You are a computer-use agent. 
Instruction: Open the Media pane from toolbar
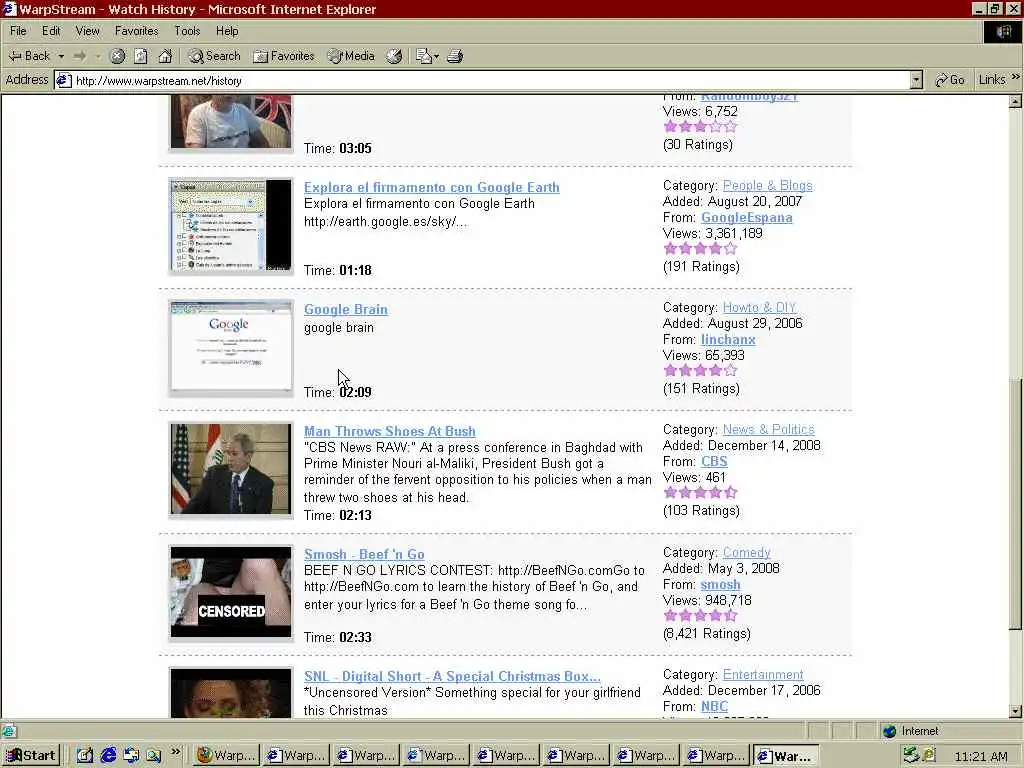click(351, 56)
